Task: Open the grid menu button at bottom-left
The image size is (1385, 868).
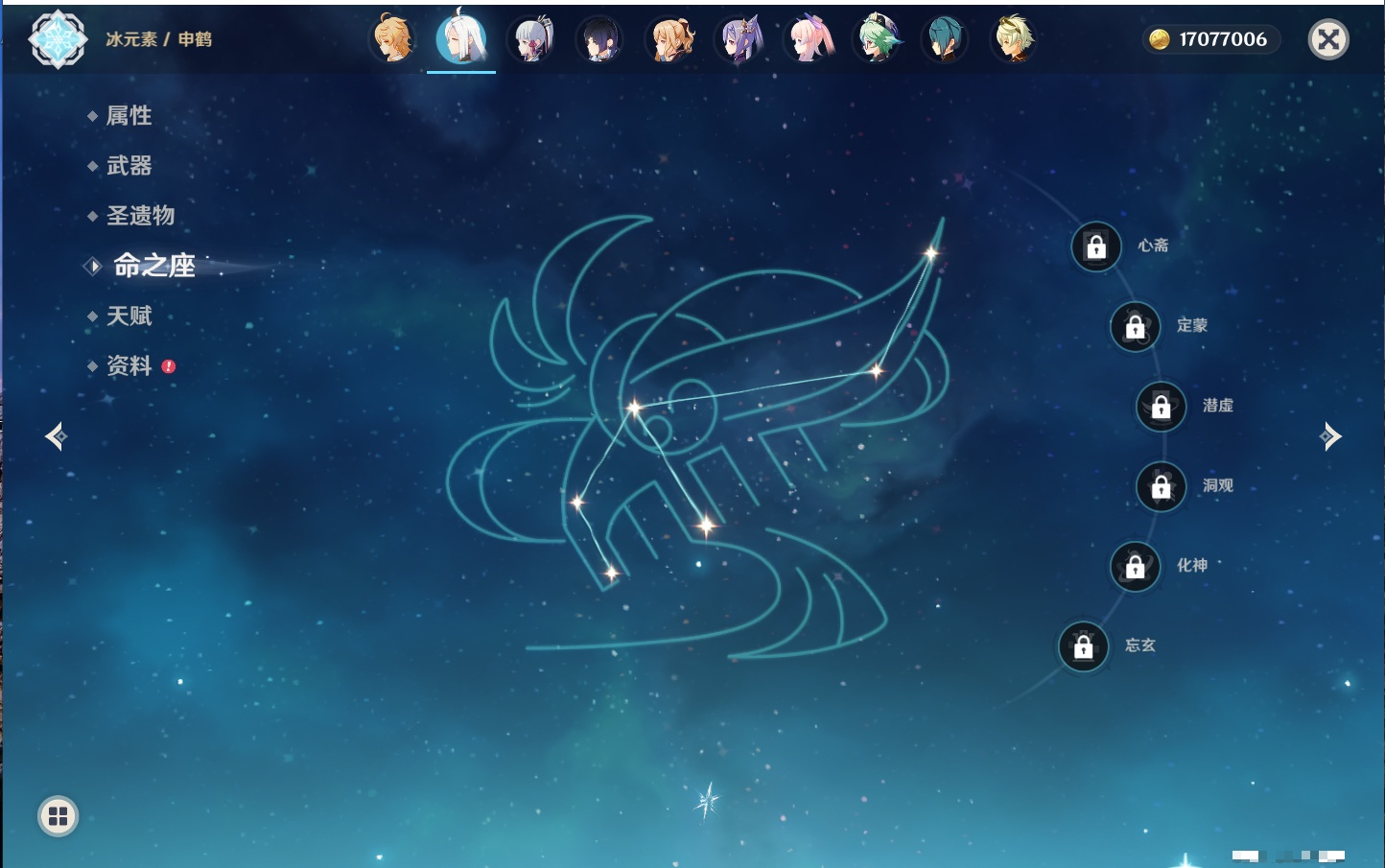Action: coord(58,816)
